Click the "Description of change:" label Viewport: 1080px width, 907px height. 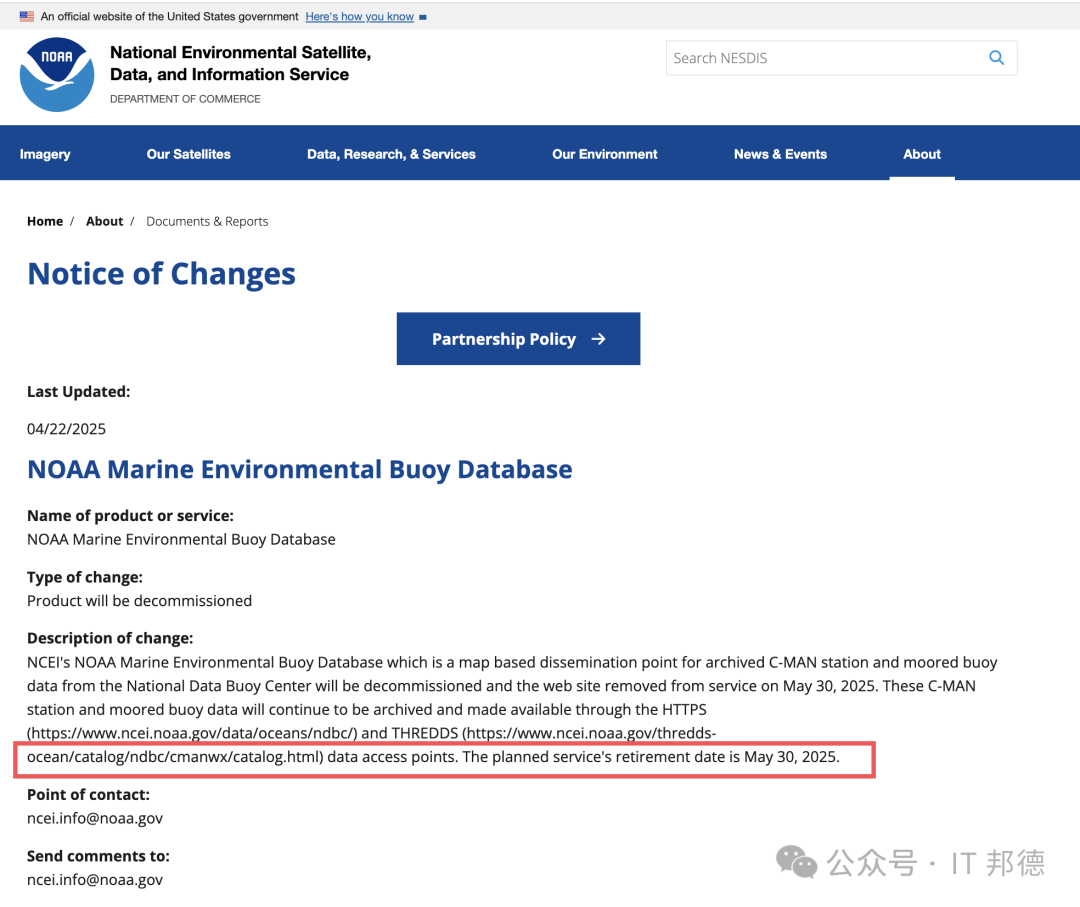[110, 638]
